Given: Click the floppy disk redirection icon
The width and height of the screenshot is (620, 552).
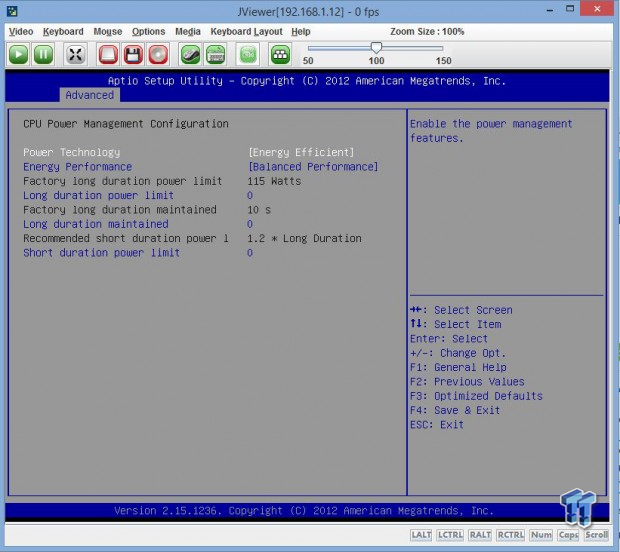Looking at the screenshot, I should point(133,54).
